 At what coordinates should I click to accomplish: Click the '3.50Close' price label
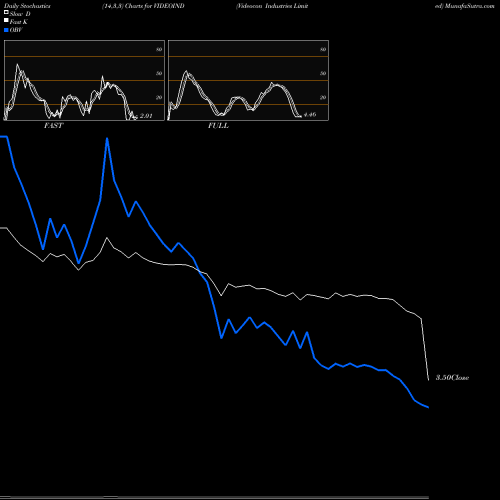453,378
